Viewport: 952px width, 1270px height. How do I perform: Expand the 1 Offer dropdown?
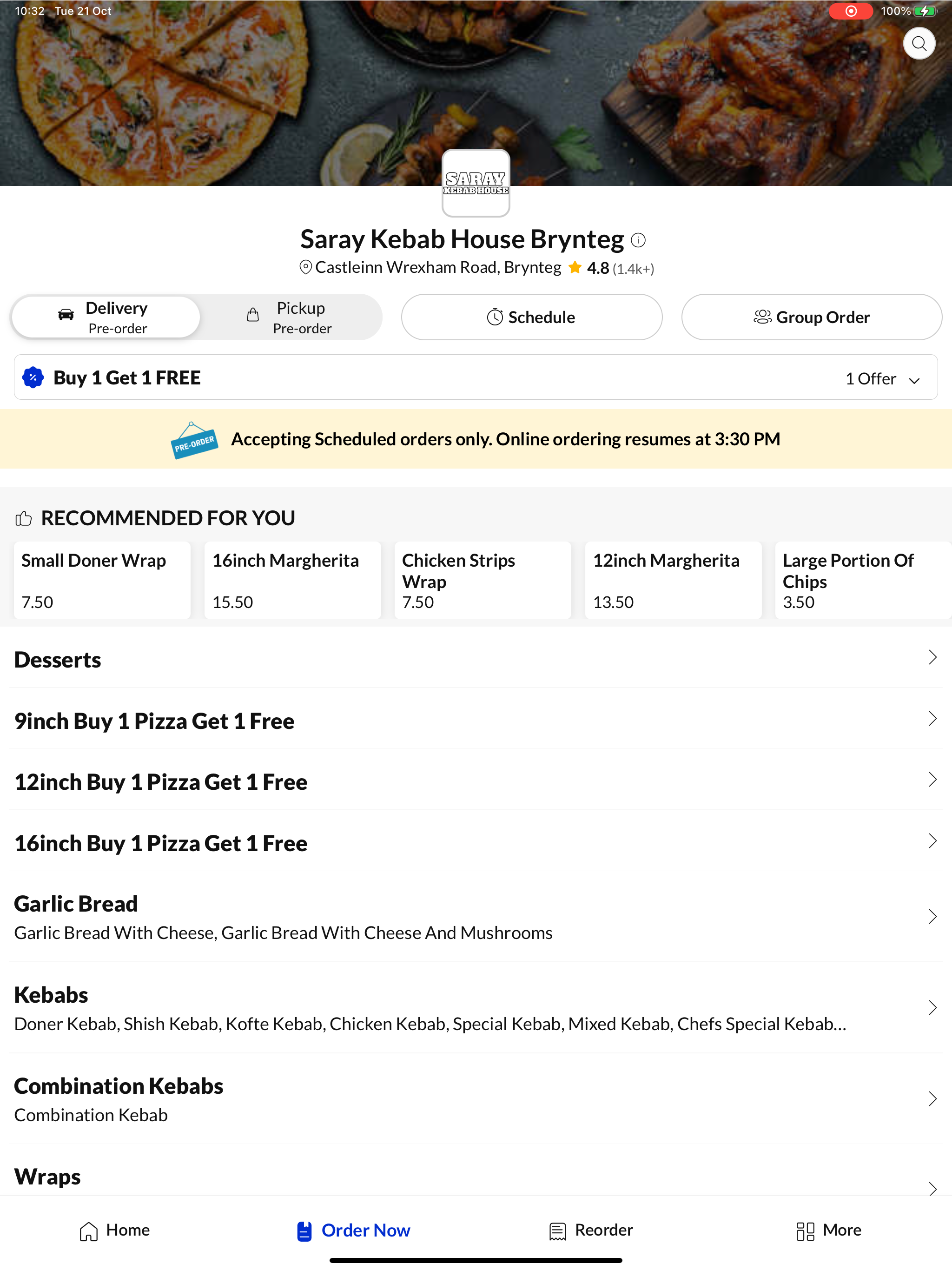[883, 379]
